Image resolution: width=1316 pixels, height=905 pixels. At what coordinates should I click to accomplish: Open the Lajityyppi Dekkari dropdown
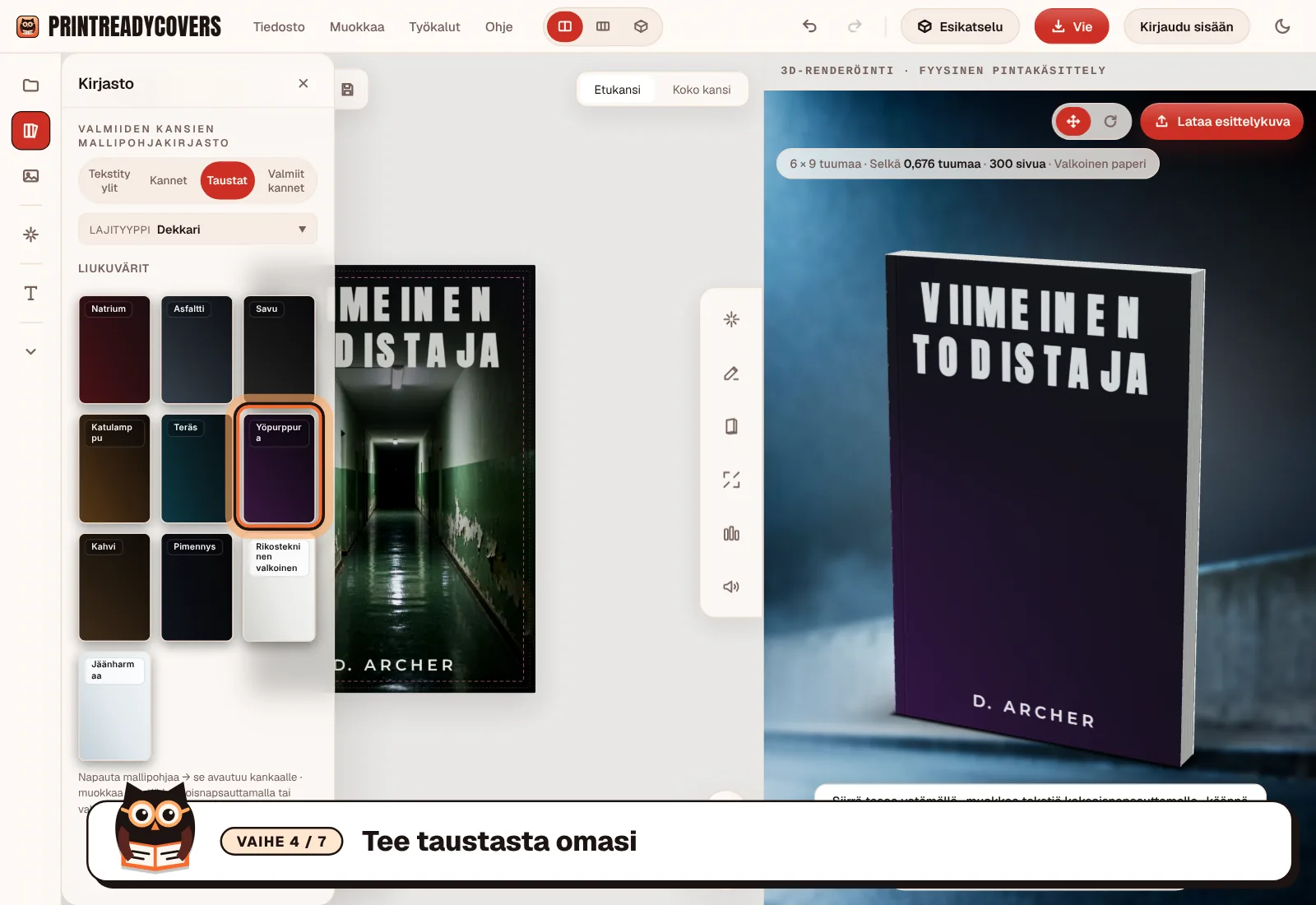tap(197, 230)
